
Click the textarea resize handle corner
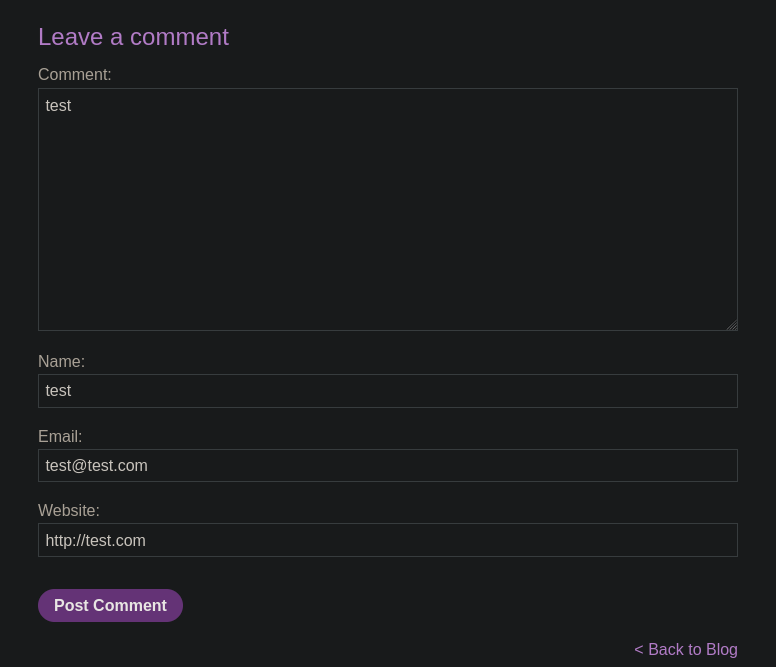[x=731, y=325]
